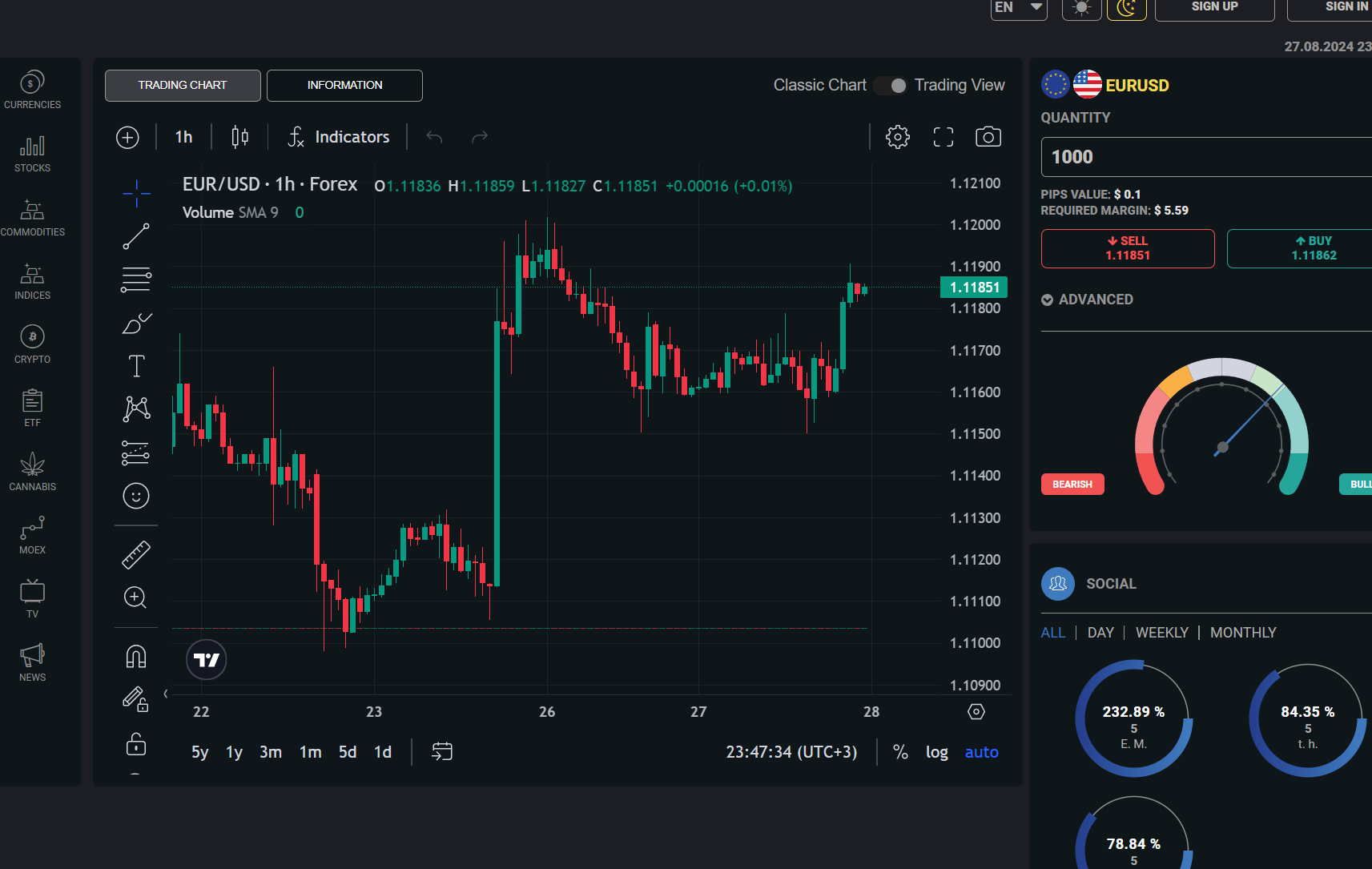Switch to the INFORMATION tab

pyautogui.click(x=344, y=86)
